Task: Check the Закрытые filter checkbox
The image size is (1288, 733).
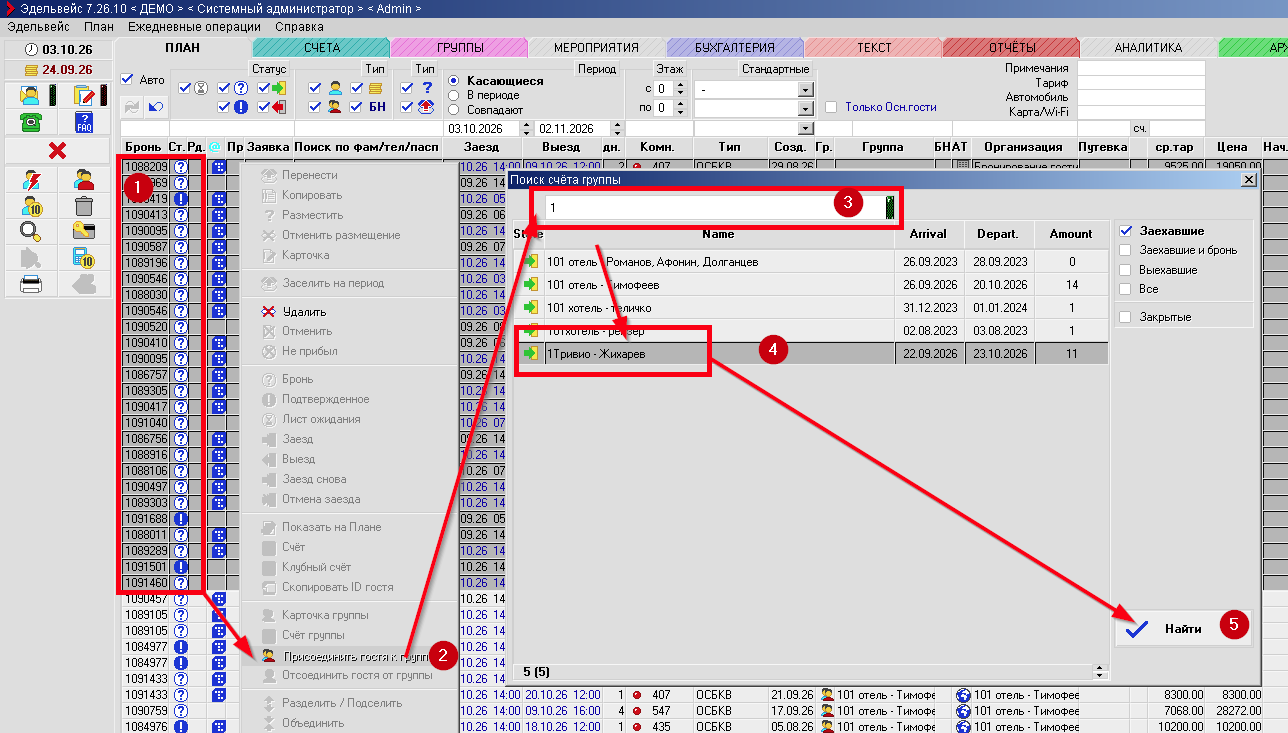Action: 1127,317
